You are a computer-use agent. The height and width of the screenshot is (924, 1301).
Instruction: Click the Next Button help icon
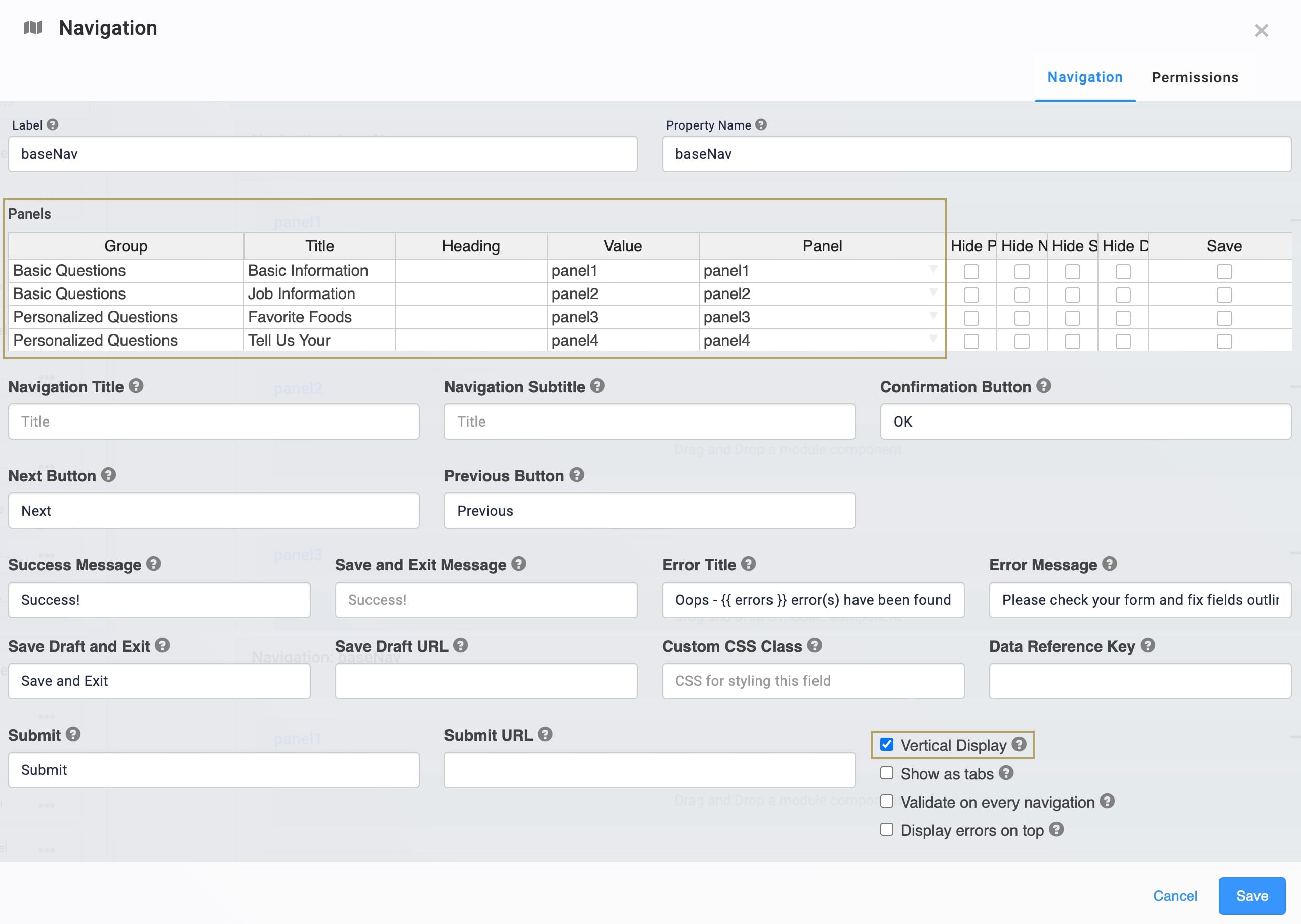(108, 475)
